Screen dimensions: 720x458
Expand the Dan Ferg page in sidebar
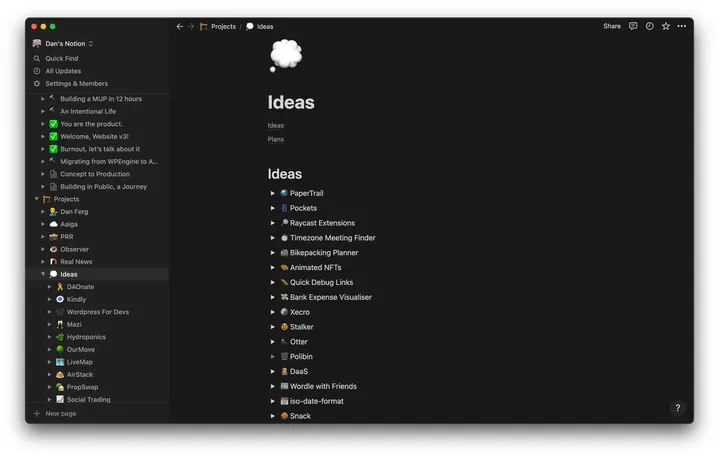(43, 212)
